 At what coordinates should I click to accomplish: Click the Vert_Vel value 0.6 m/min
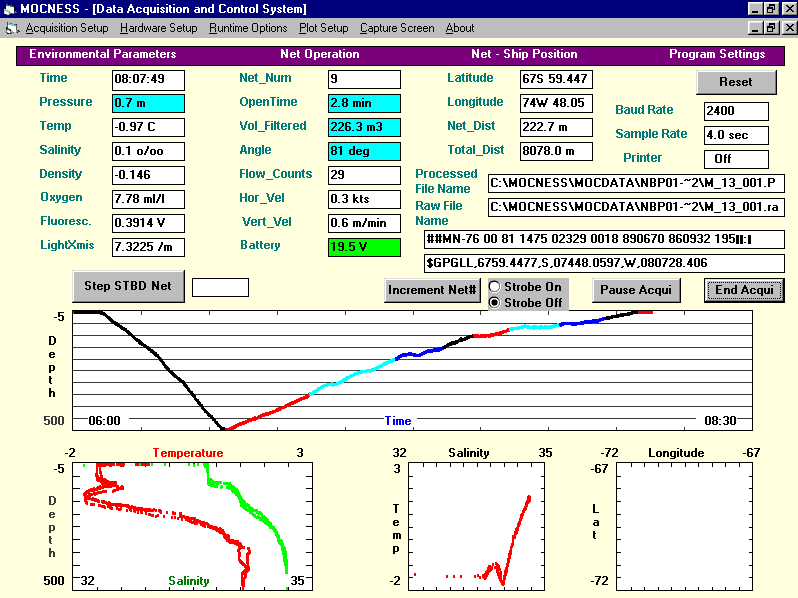(x=364, y=223)
